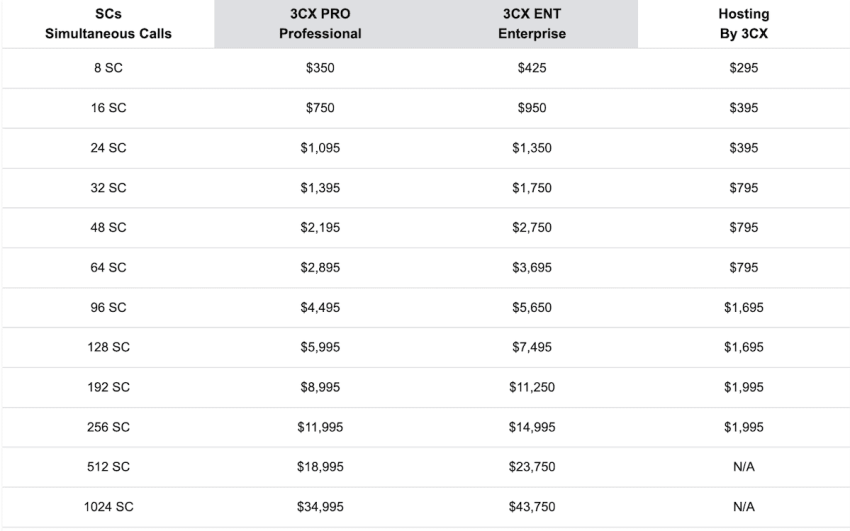Click the $43,750 Enterprise price
Image resolution: width=850 pixels, height=531 pixels.
pyautogui.click(x=532, y=507)
